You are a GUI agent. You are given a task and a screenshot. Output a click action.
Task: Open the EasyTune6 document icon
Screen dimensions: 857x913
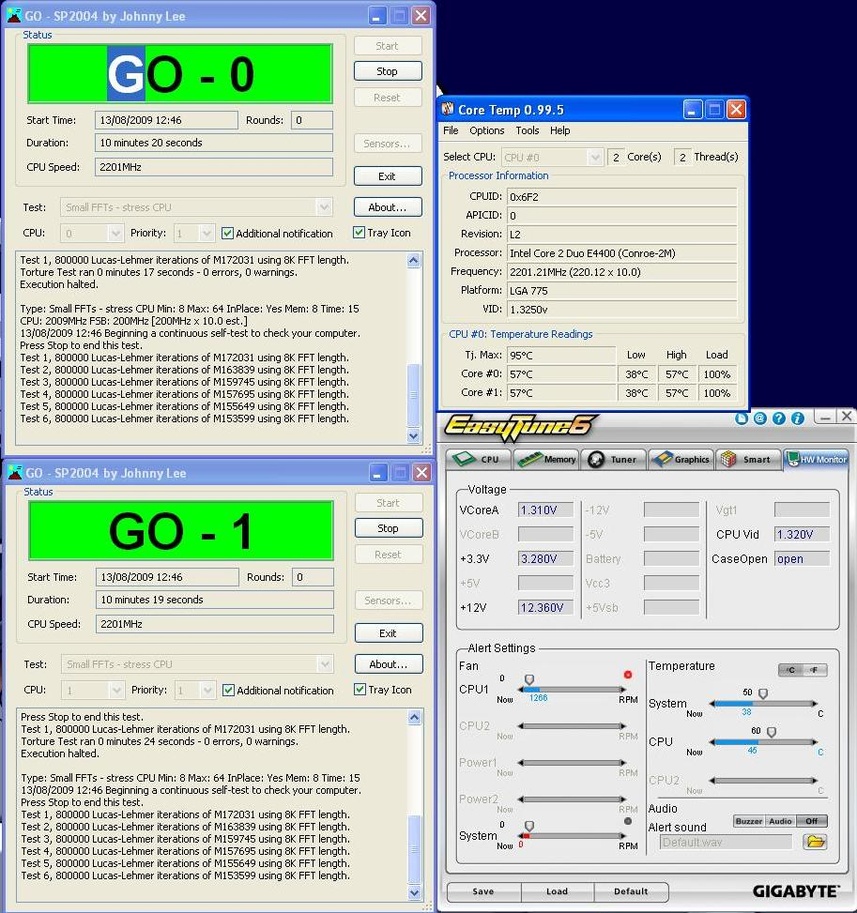(x=741, y=418)
